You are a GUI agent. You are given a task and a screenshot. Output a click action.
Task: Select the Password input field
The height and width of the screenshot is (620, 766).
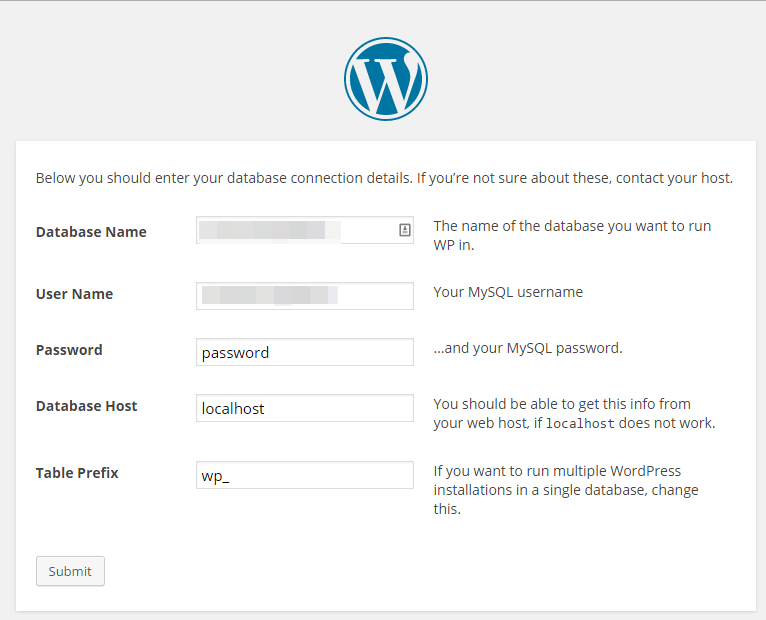305,352
